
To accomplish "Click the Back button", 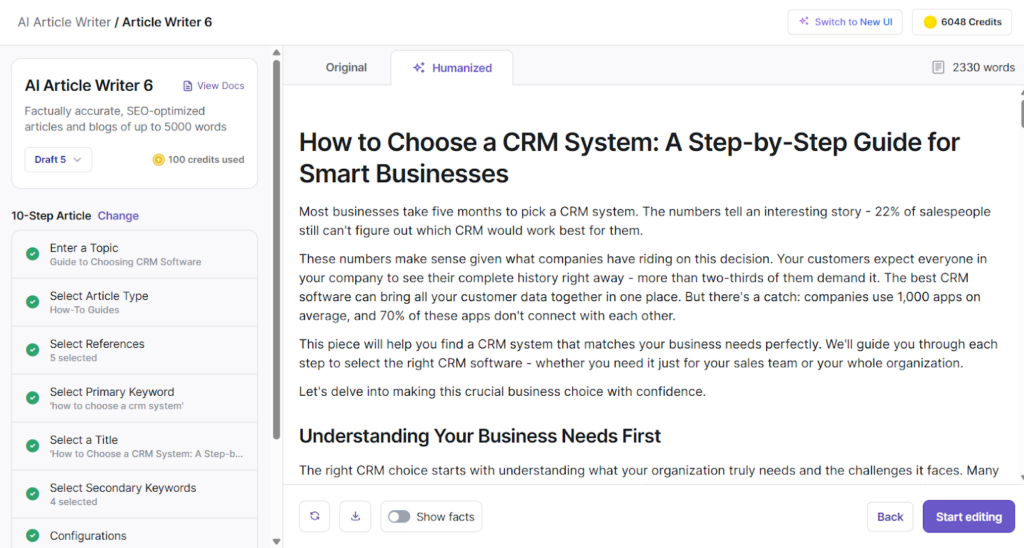I will pos(890,517).
